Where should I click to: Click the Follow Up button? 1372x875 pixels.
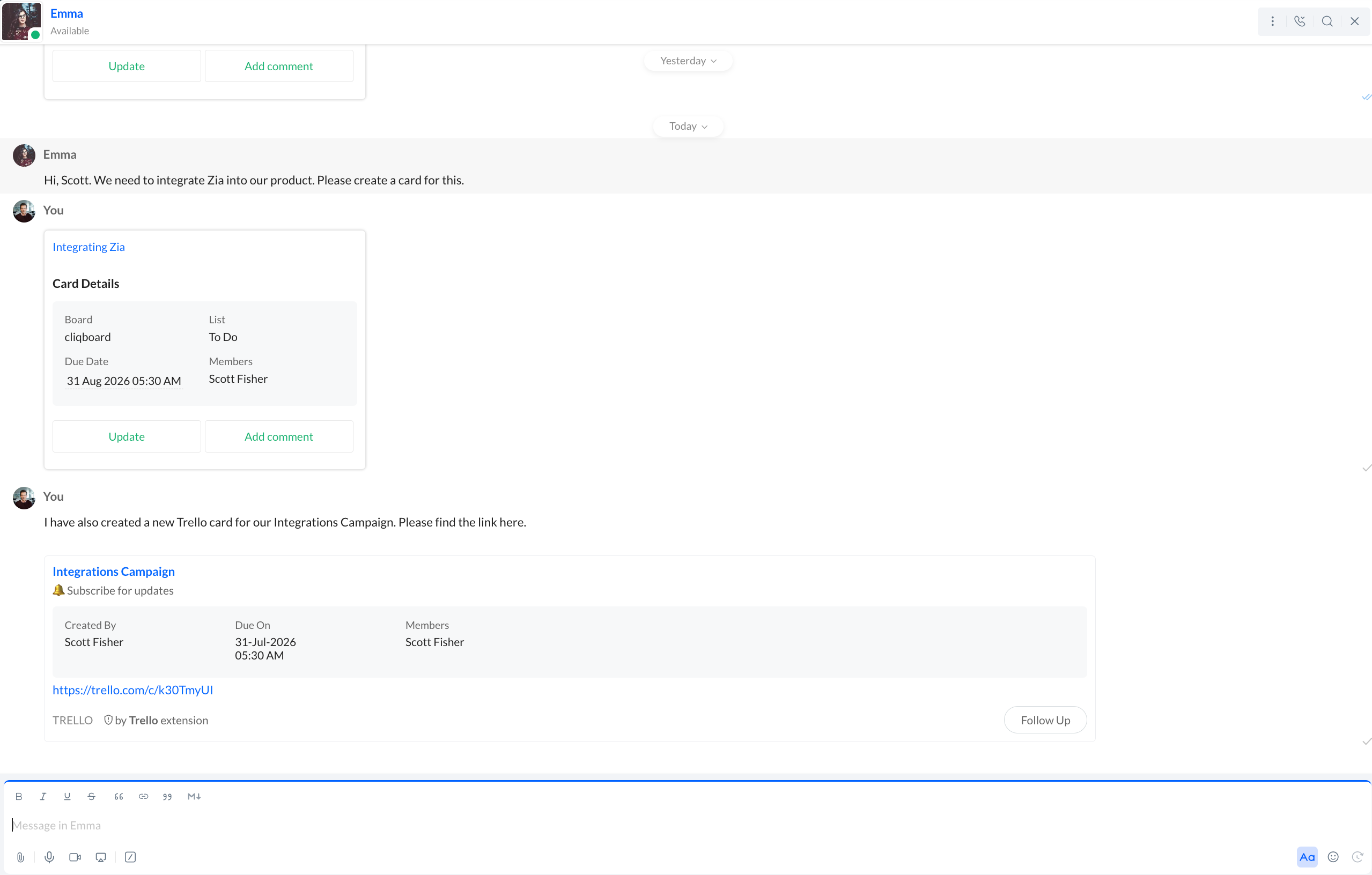point(1045,721)
